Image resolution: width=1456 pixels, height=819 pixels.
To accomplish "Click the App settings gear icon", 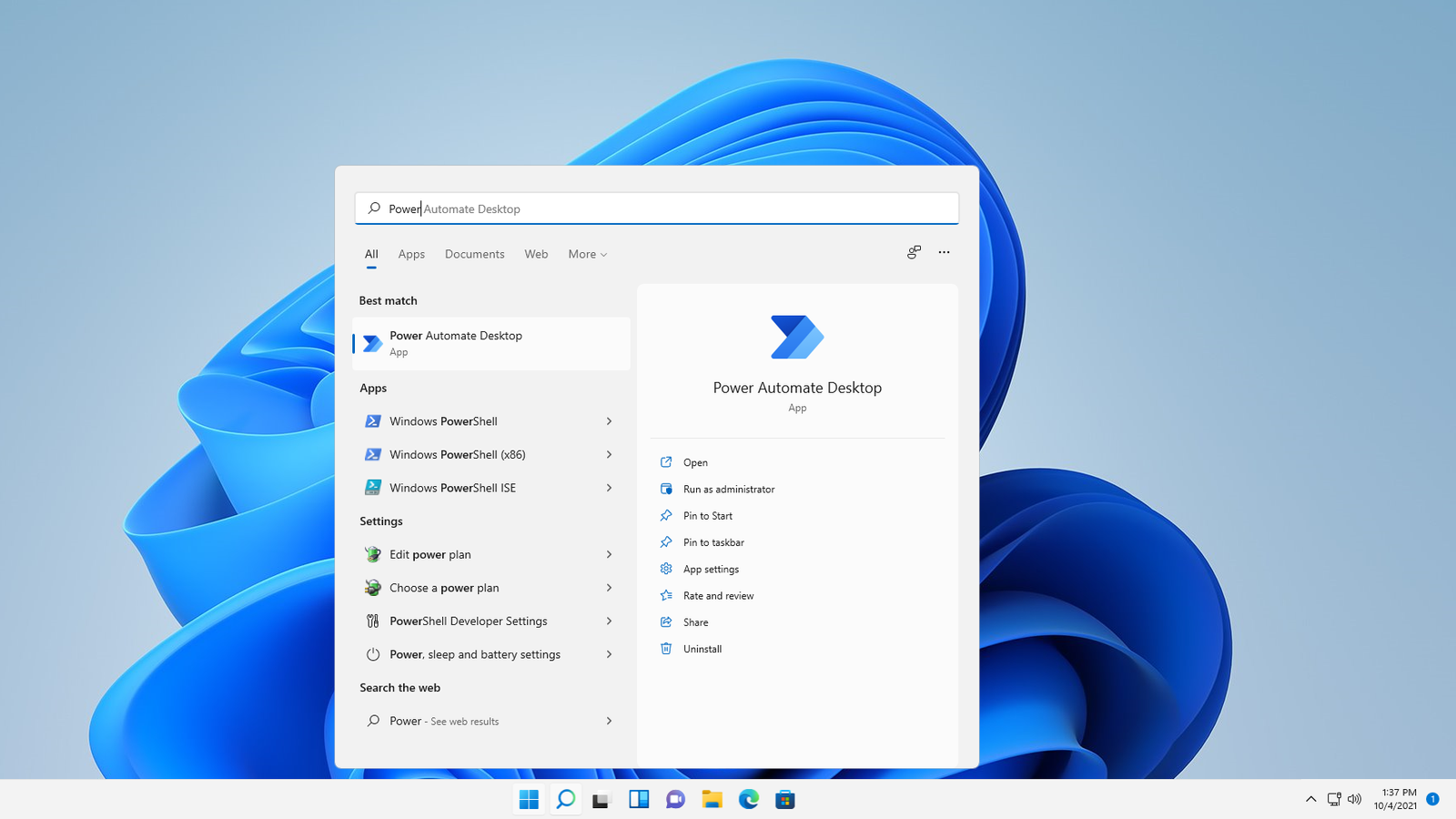I will [666, 569].
